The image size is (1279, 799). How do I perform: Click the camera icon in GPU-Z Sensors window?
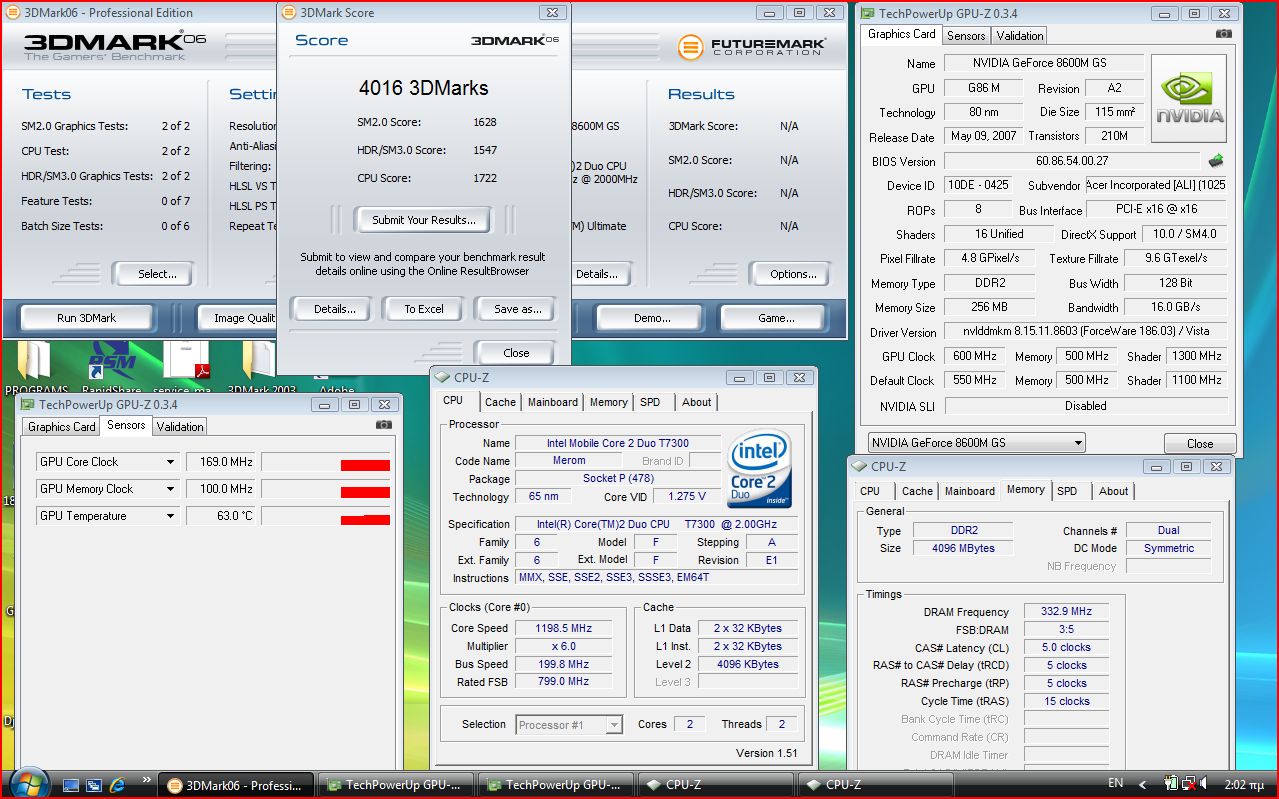pos(383,425)
